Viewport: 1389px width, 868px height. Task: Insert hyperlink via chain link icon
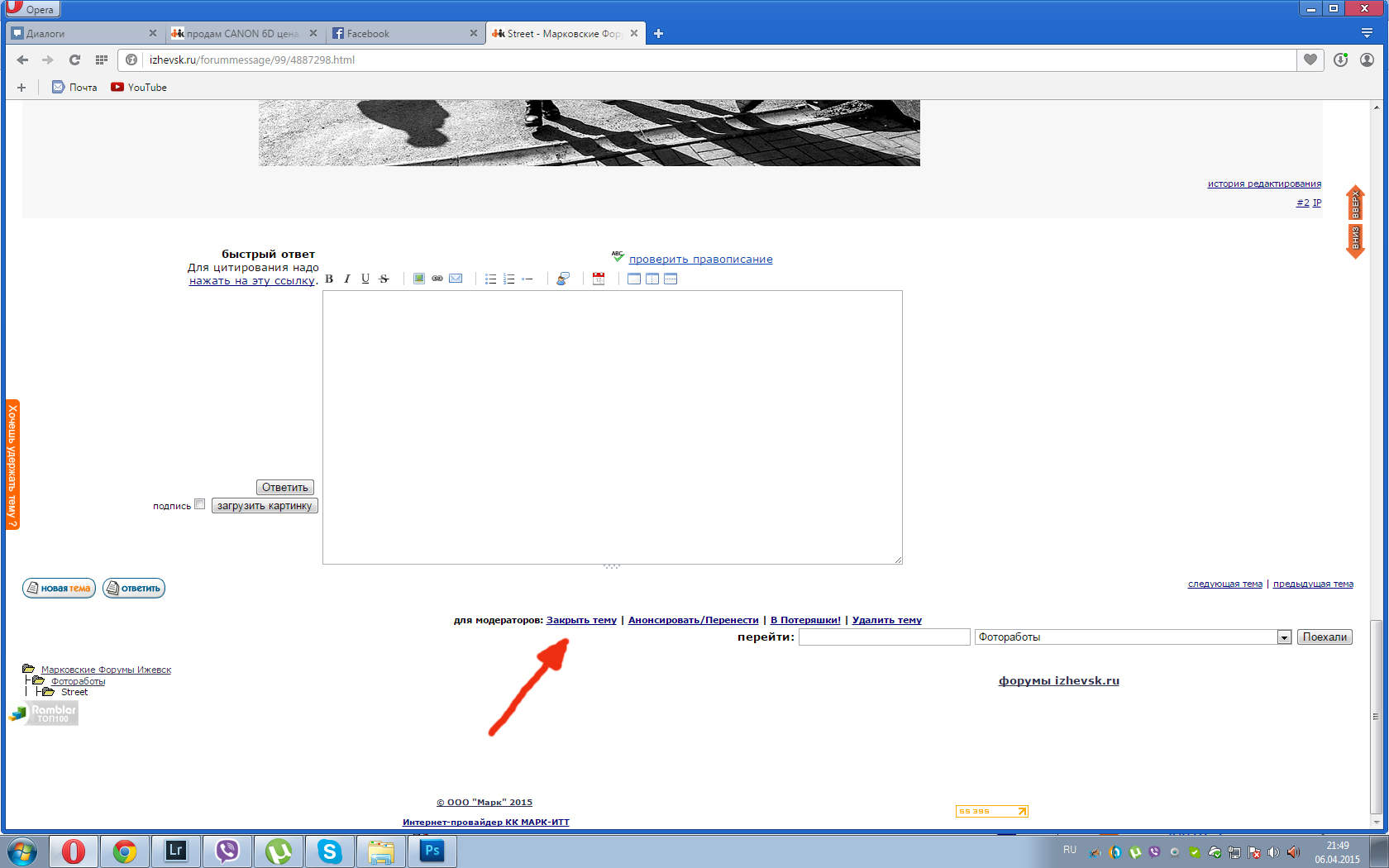click(x=437, y=279)
